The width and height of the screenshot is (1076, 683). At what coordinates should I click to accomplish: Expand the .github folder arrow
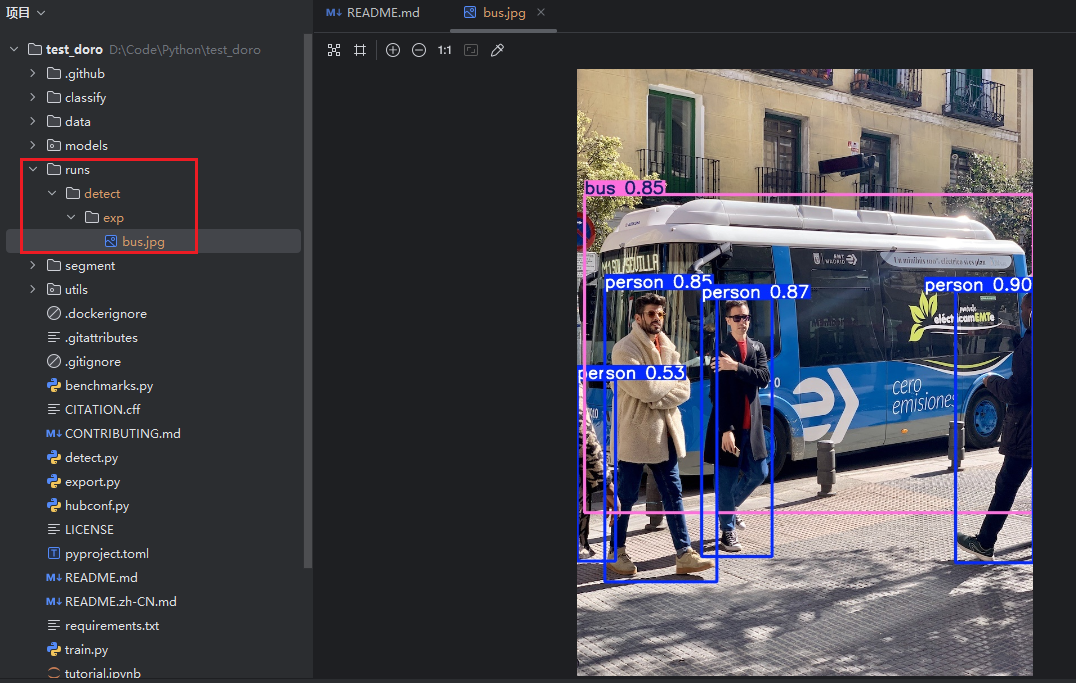(x=32, y=73)
